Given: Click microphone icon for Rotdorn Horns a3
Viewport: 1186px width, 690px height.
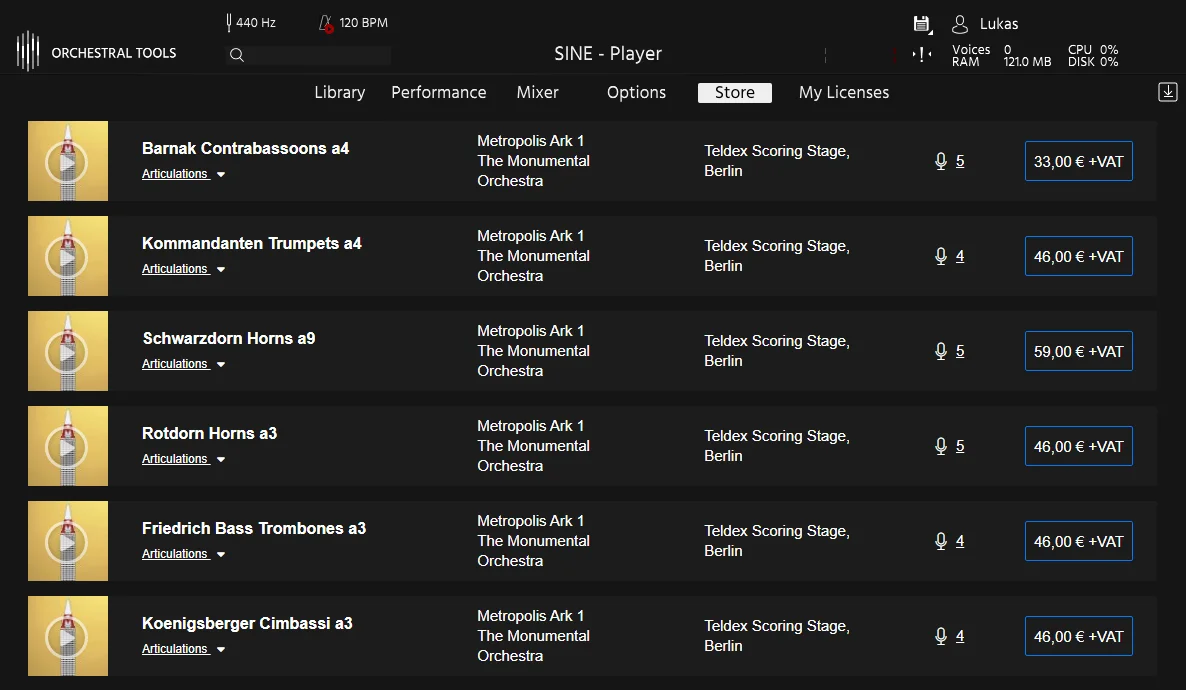Looking at the screenshot, I should 941,446.
